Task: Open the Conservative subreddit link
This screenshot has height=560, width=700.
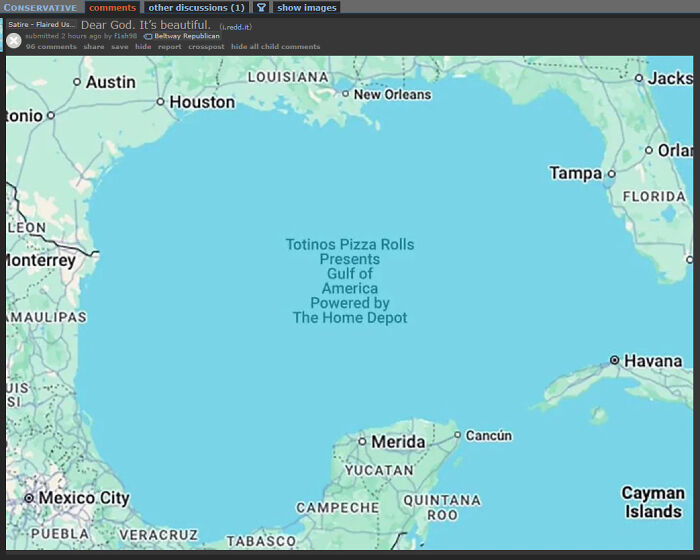Action: click(40, 7)
